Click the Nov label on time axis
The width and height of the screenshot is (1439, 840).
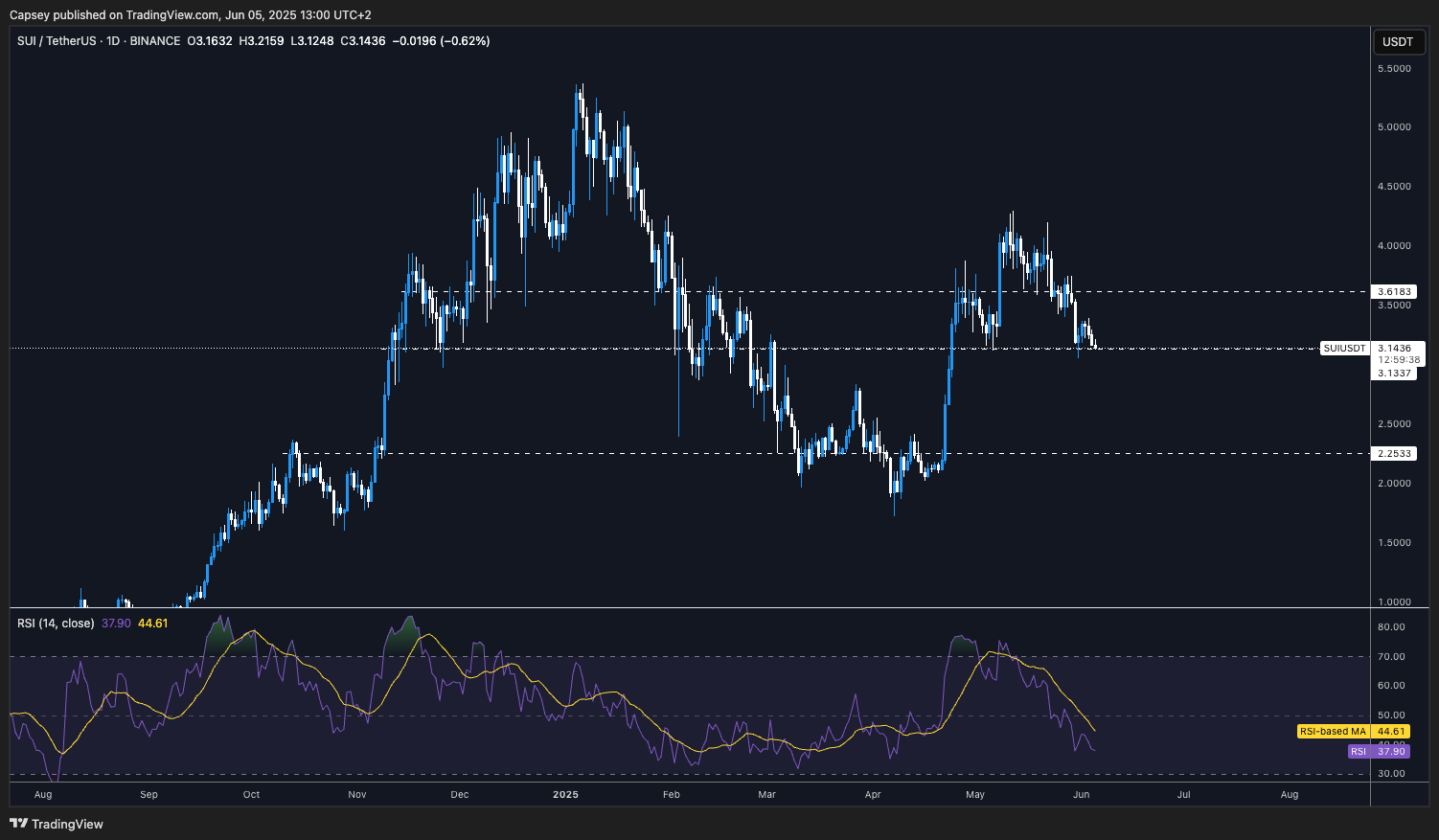coord(357,794)
